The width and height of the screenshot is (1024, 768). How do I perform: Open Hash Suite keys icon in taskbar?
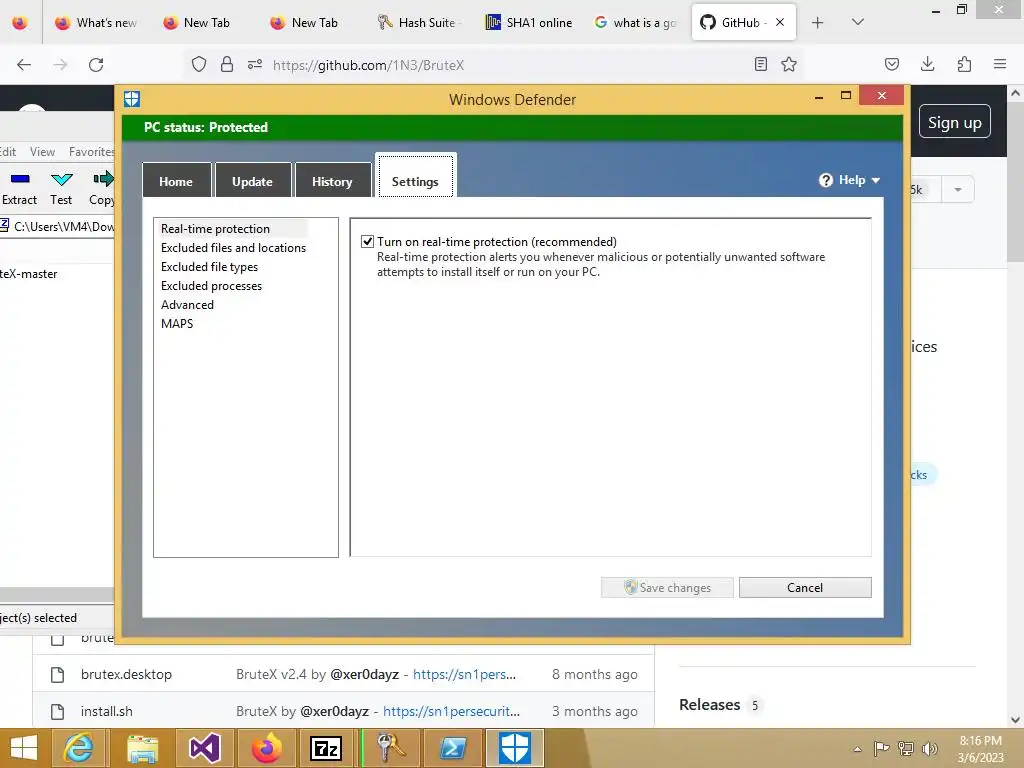pos(390,748)
